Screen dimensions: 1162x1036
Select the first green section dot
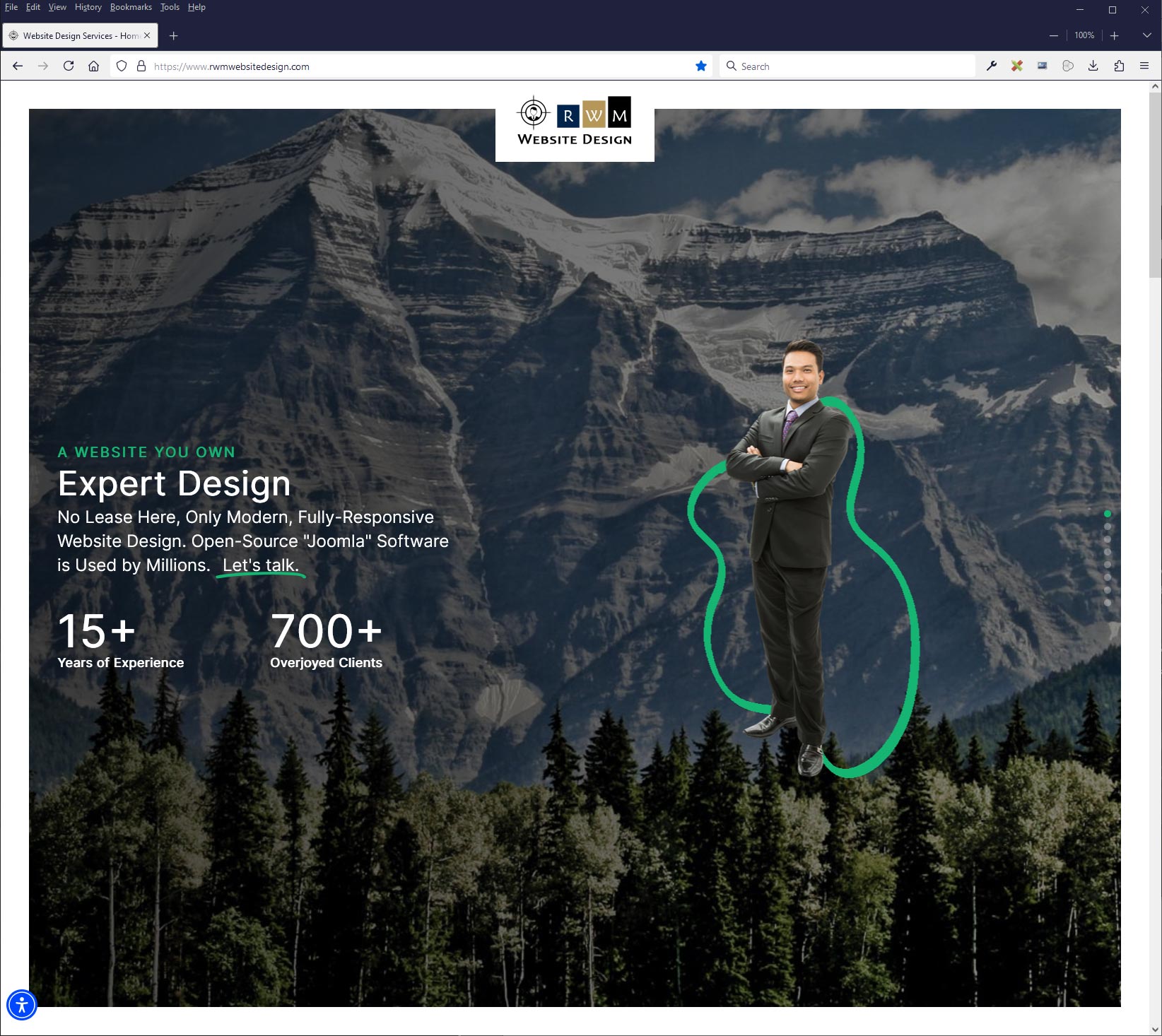pyautogui.click(x=1108, y=514)
